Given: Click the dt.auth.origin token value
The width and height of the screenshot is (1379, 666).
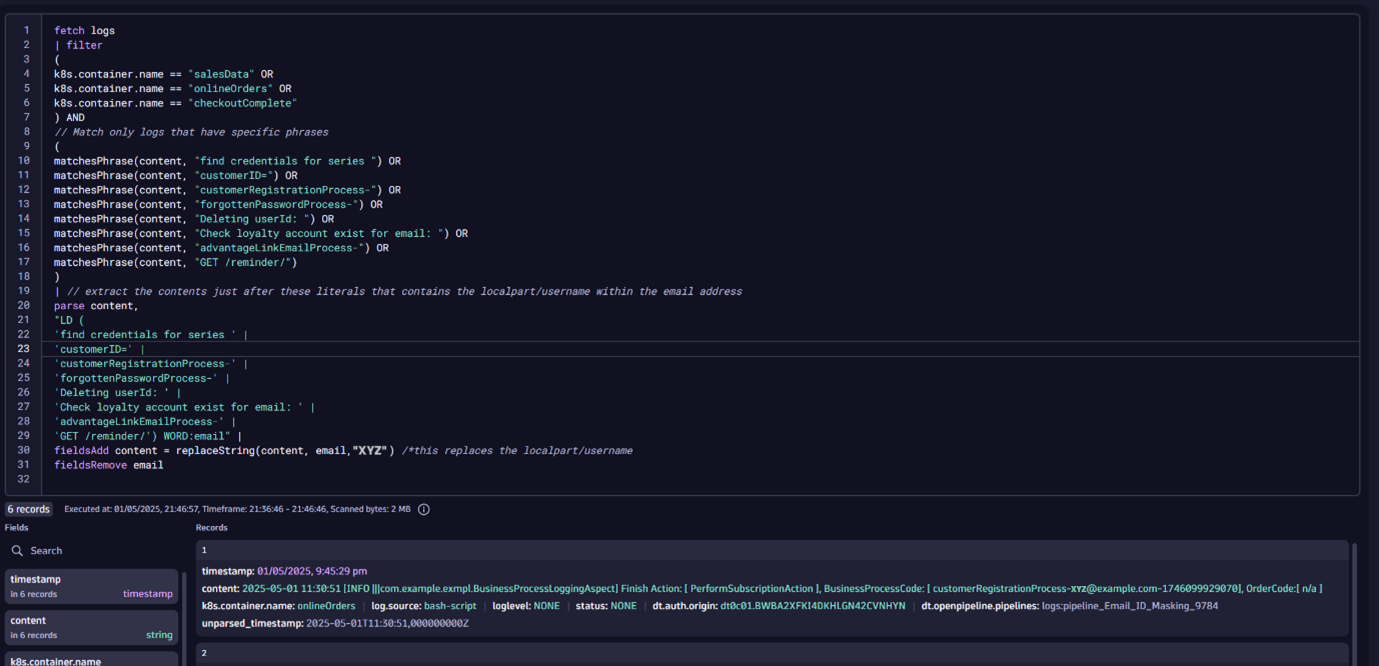Looking at the screenshot, I should point(812,606).
